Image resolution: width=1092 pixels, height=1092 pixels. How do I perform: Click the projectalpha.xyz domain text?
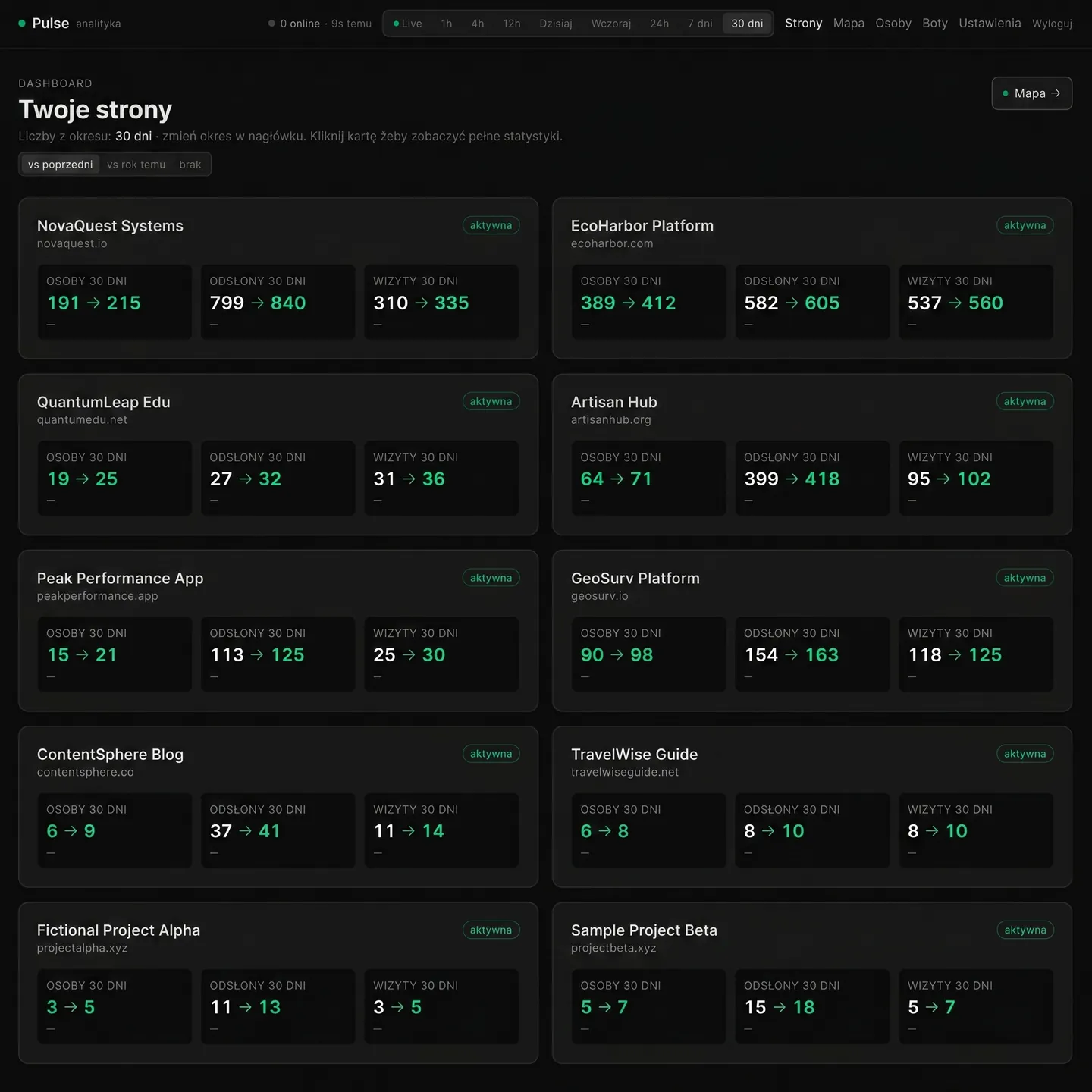[x=82, y=948]
